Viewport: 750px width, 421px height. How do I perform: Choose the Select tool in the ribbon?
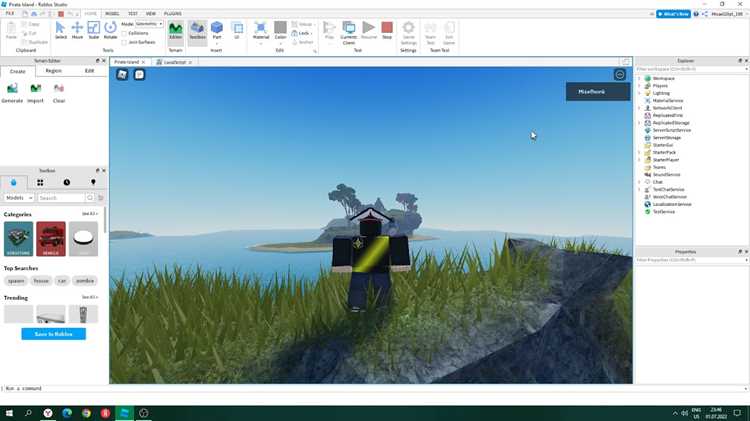pyautogui.click(x=60, y=30)
